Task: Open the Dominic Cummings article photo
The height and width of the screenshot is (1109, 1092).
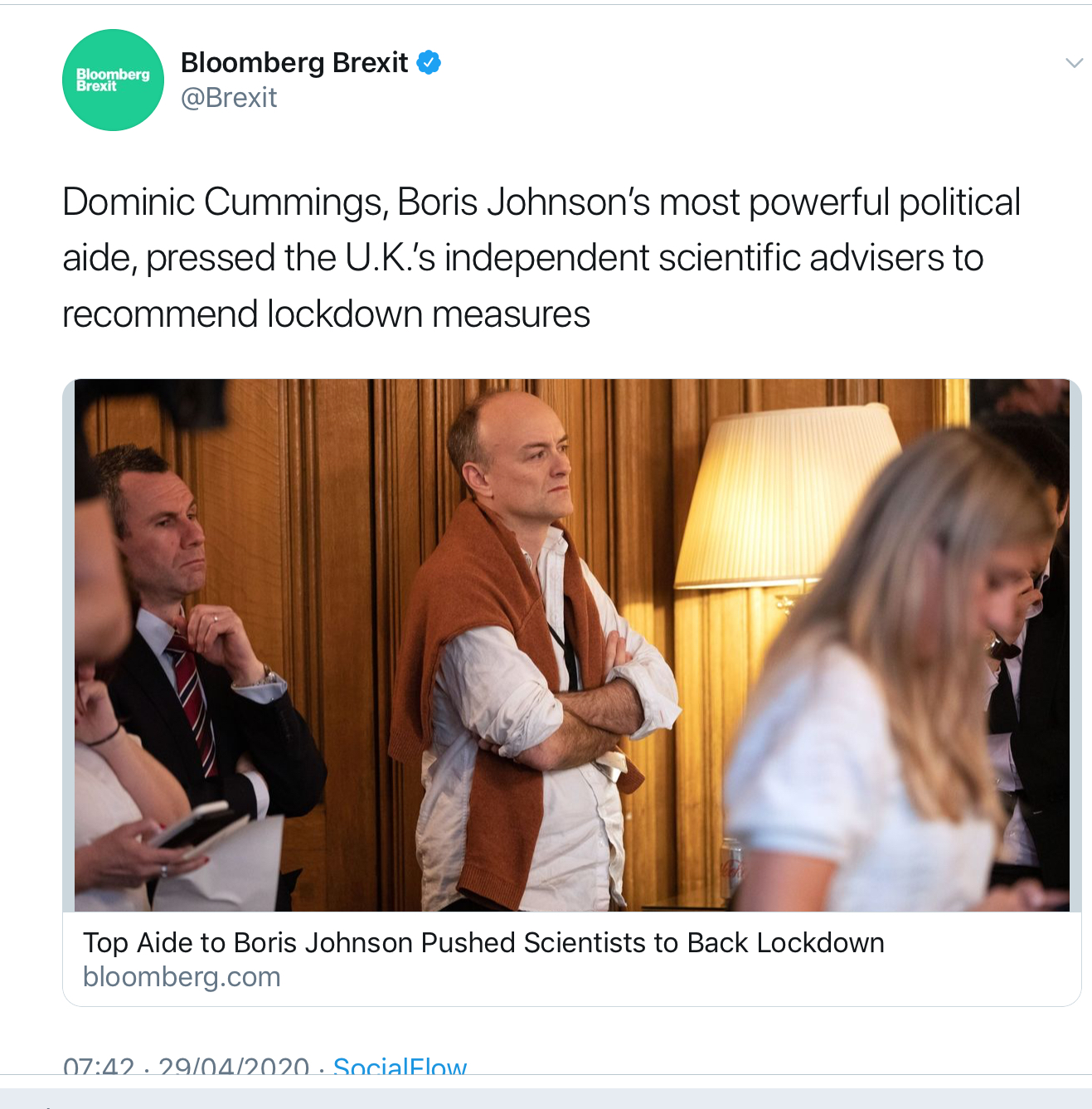Action: point(572,645)
